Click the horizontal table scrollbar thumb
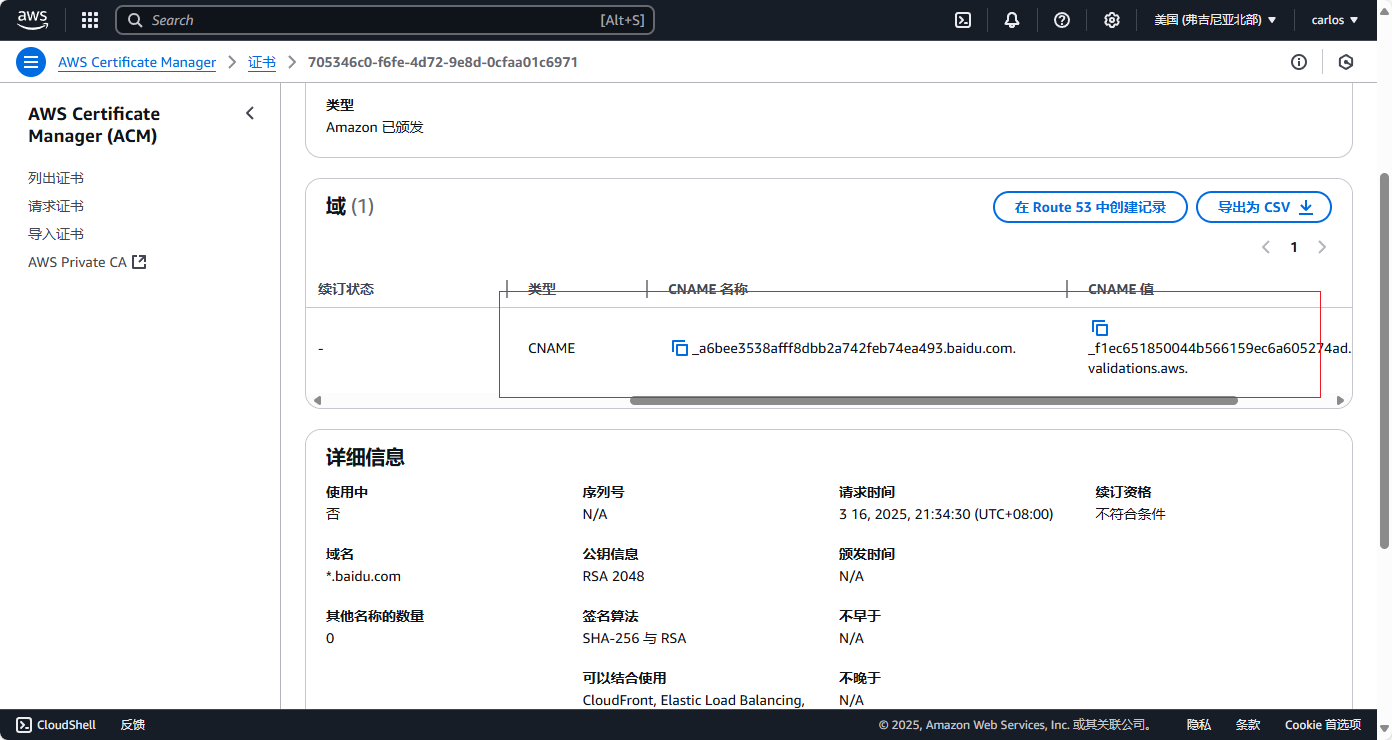The image size is (1392, 740). [x=934, y=400]
